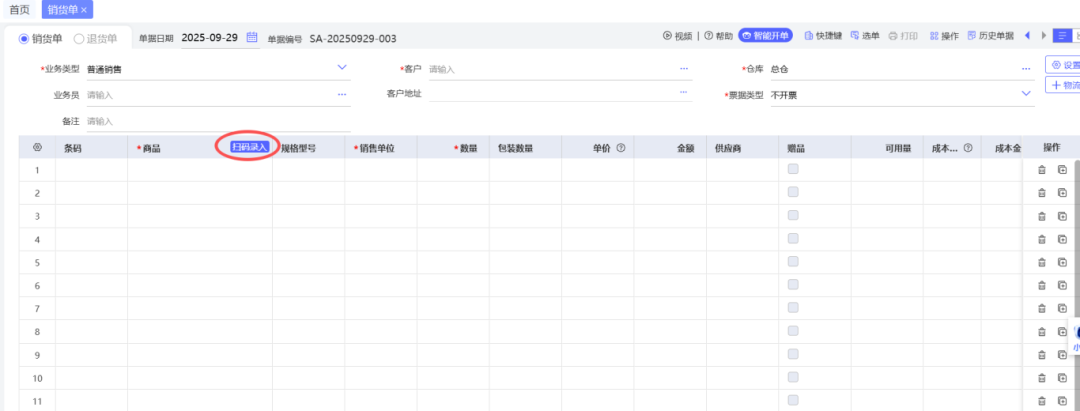The width and height of the screenshot is (1080, 411).
Task: Click the 扫码录入 button
Action: [x=250, y=147]
